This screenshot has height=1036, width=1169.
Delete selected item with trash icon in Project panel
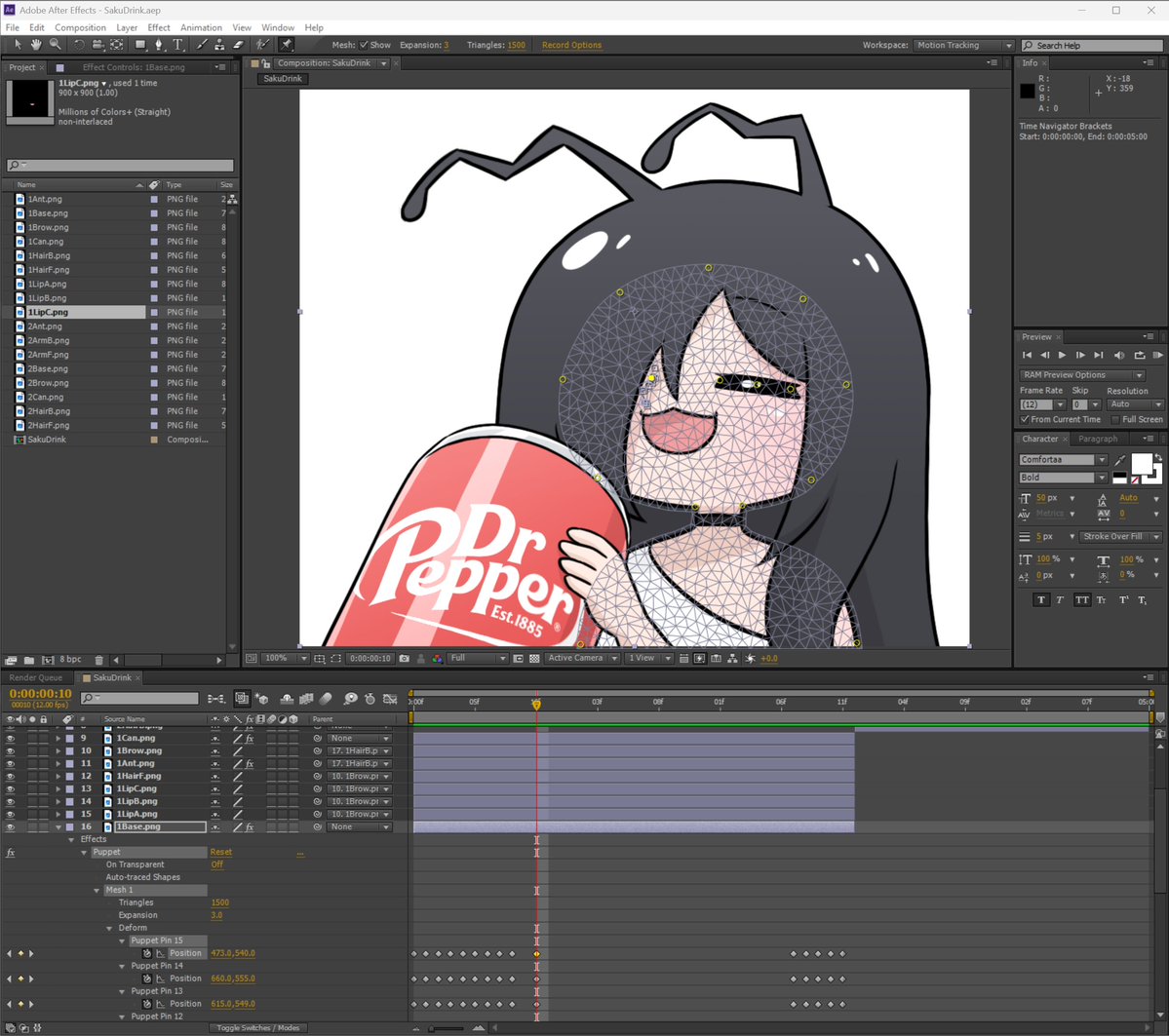tap(99, 660)
